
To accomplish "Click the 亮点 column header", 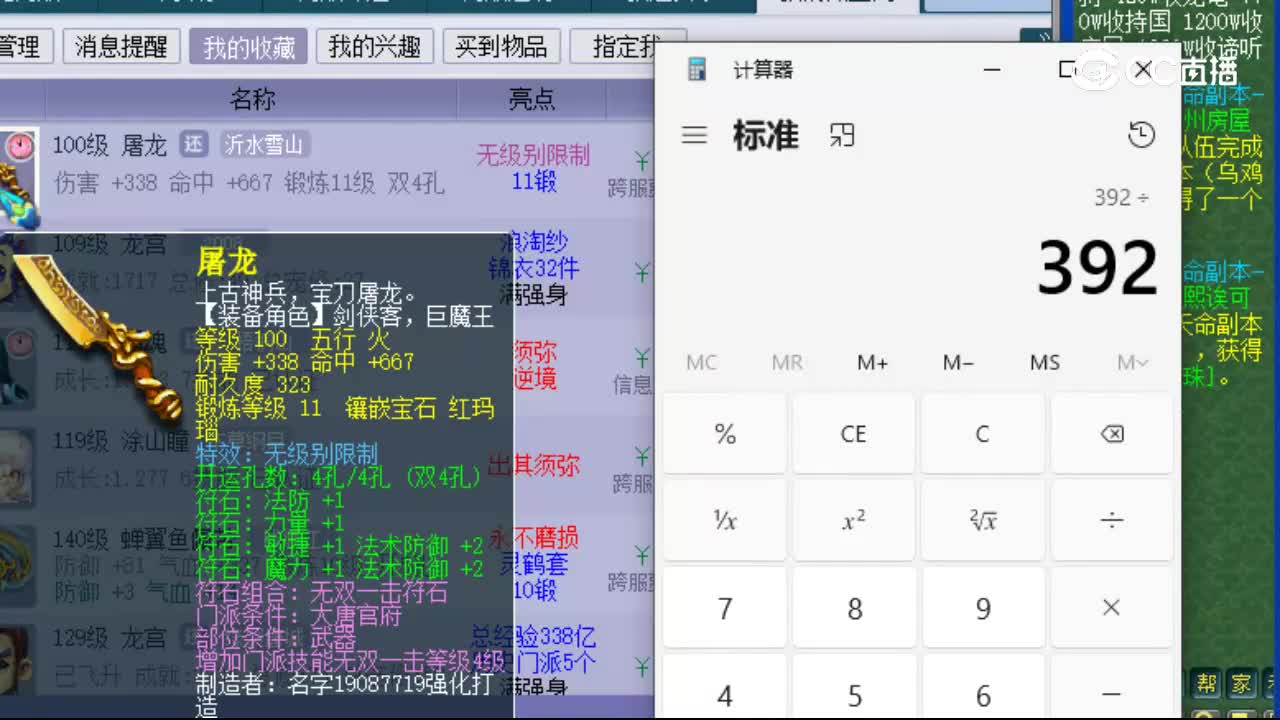I will coord(531,99).
